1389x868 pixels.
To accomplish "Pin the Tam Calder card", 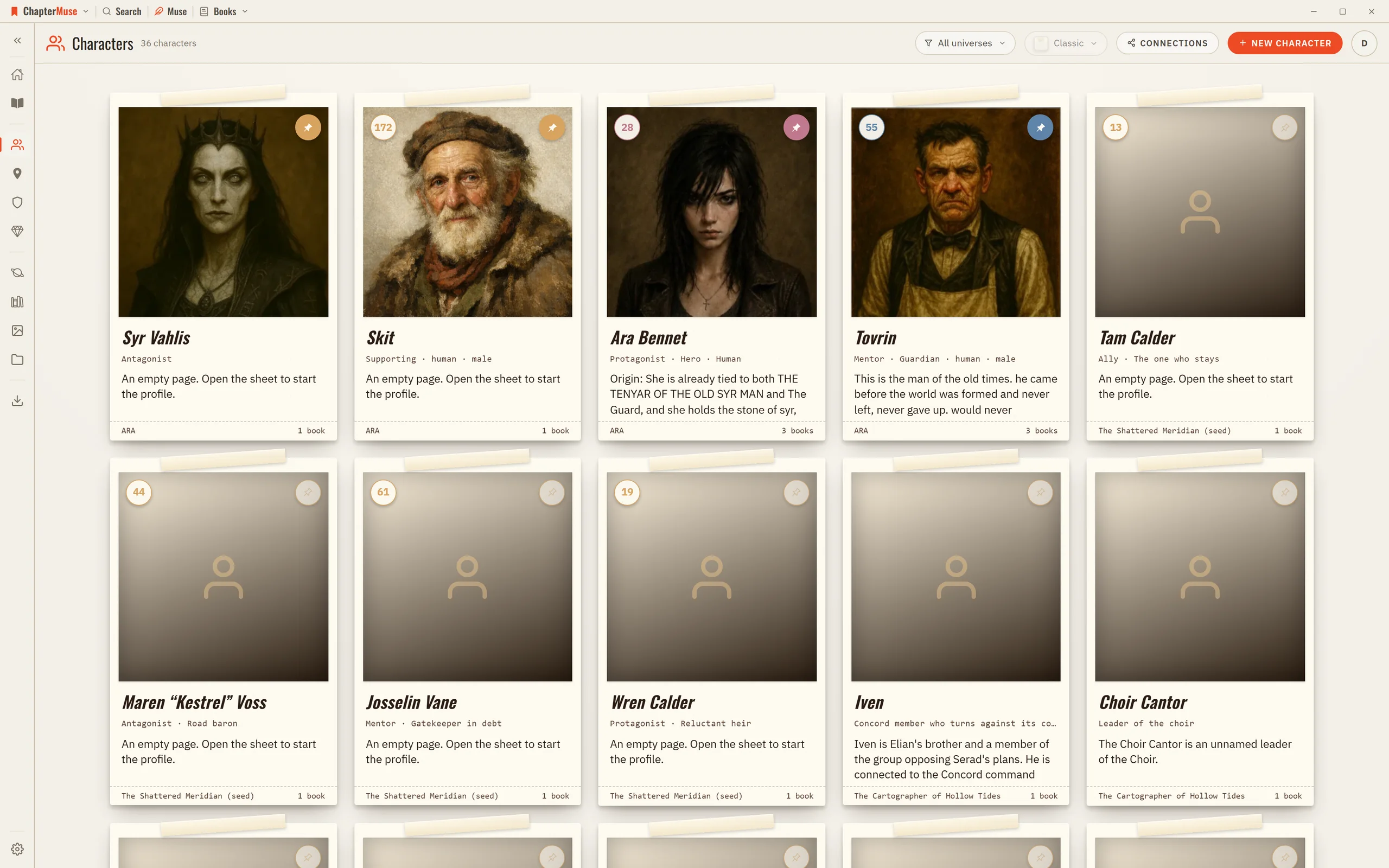I will pos(1284,127).
